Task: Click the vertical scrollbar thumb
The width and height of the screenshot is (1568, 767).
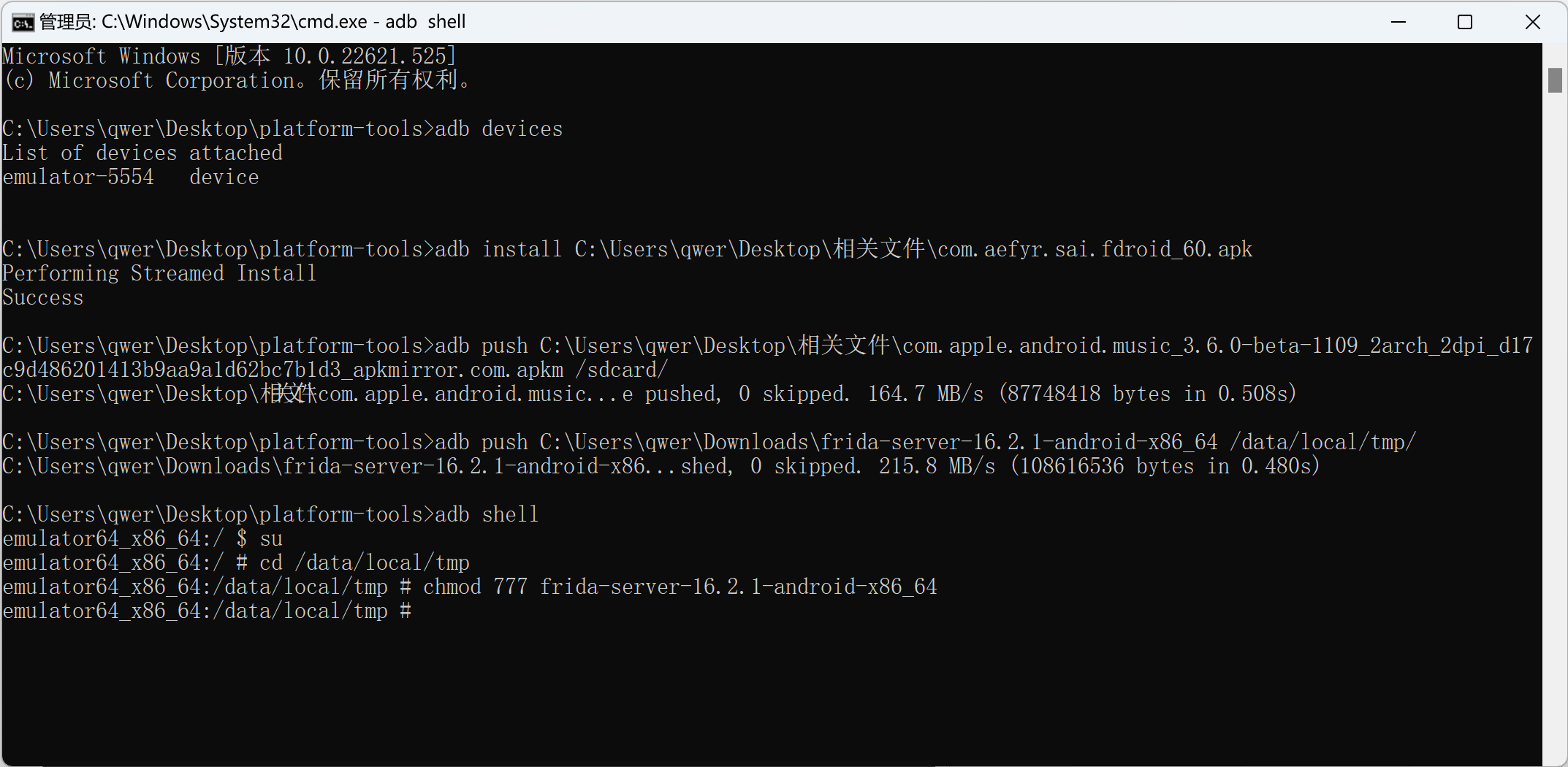Action: [x=1554, y=80]
